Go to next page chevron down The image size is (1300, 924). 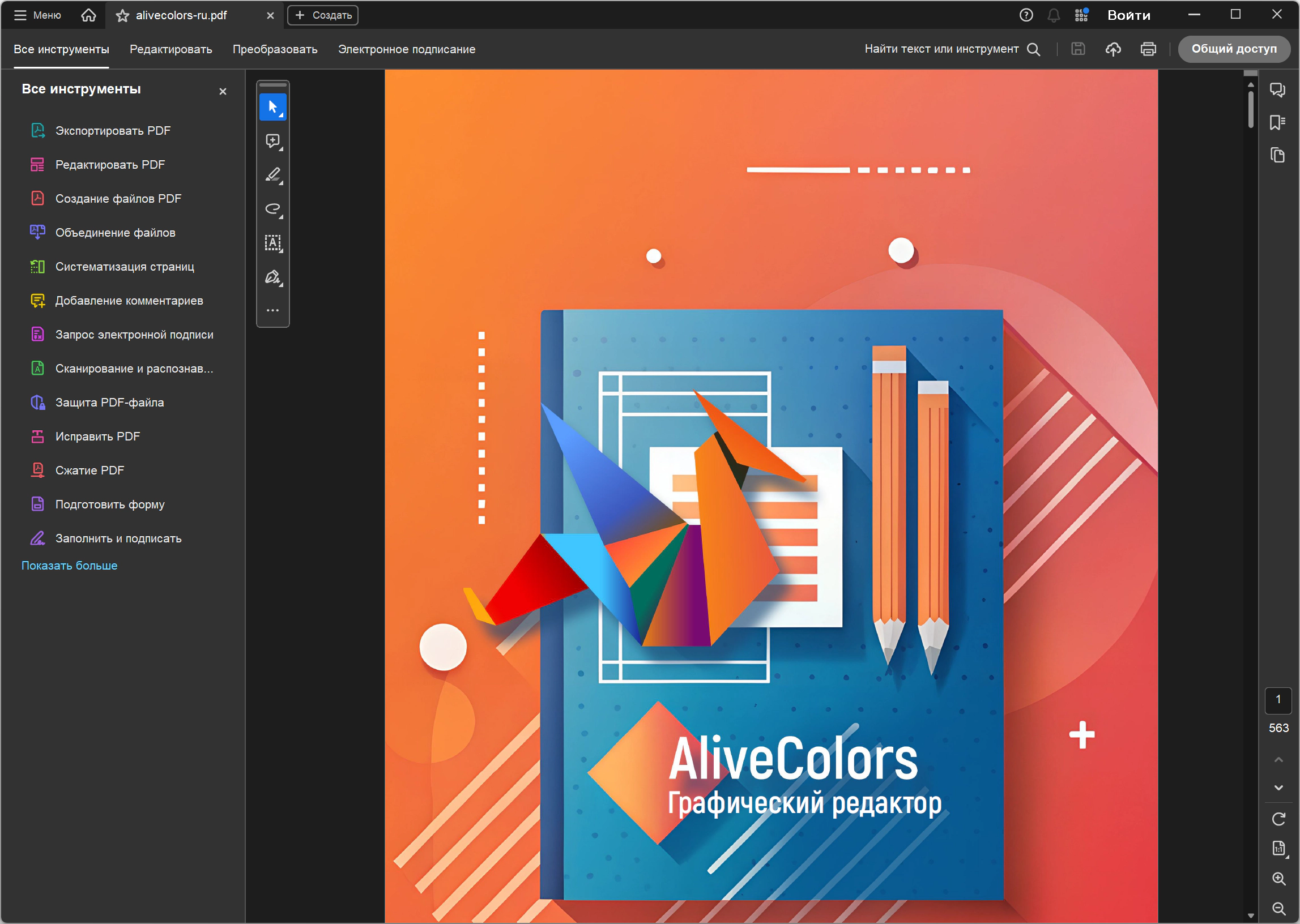click(x=1278, y=788)
